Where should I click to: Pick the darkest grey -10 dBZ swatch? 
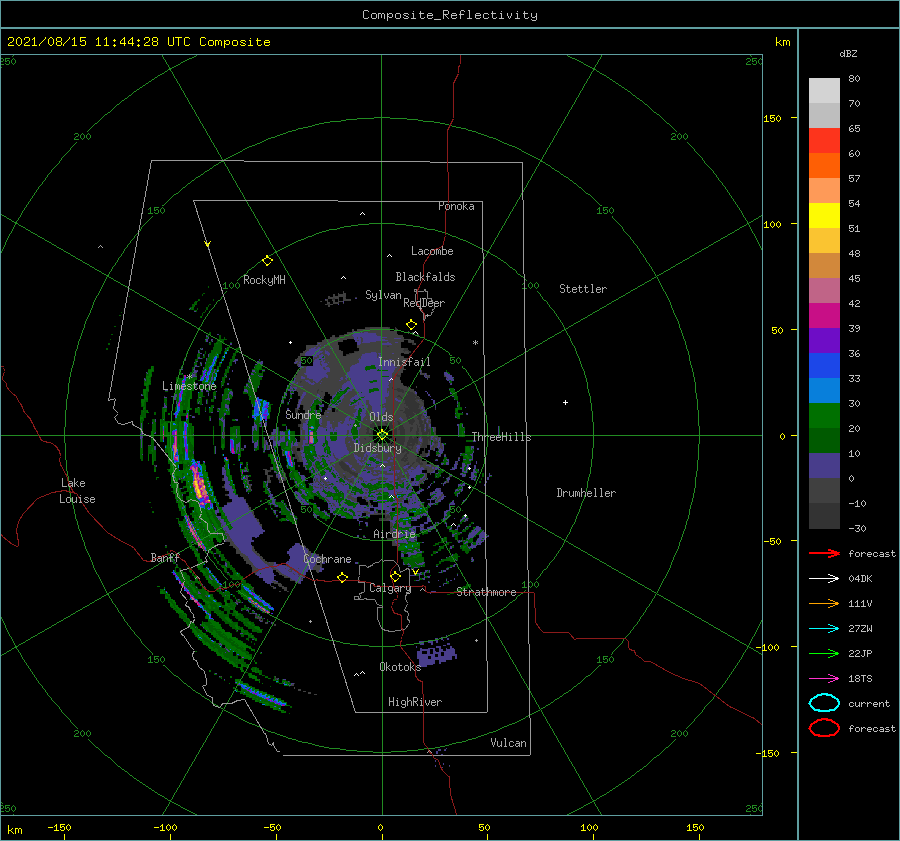(824, 516)
